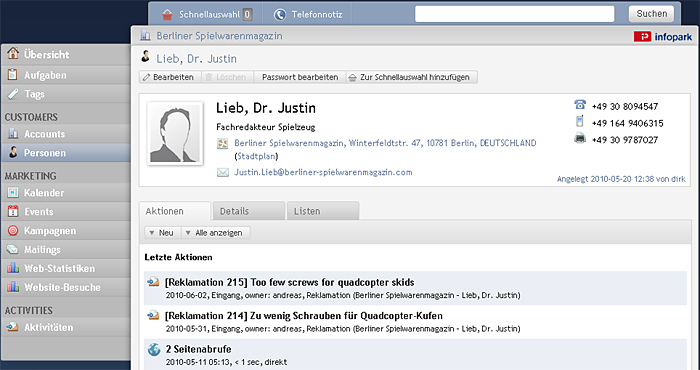This screenshot has width=700, height=370.
Task: Click the globe icon of 2 Seitenabrufe
Action: pyautogui.click(x=154, y=349)
